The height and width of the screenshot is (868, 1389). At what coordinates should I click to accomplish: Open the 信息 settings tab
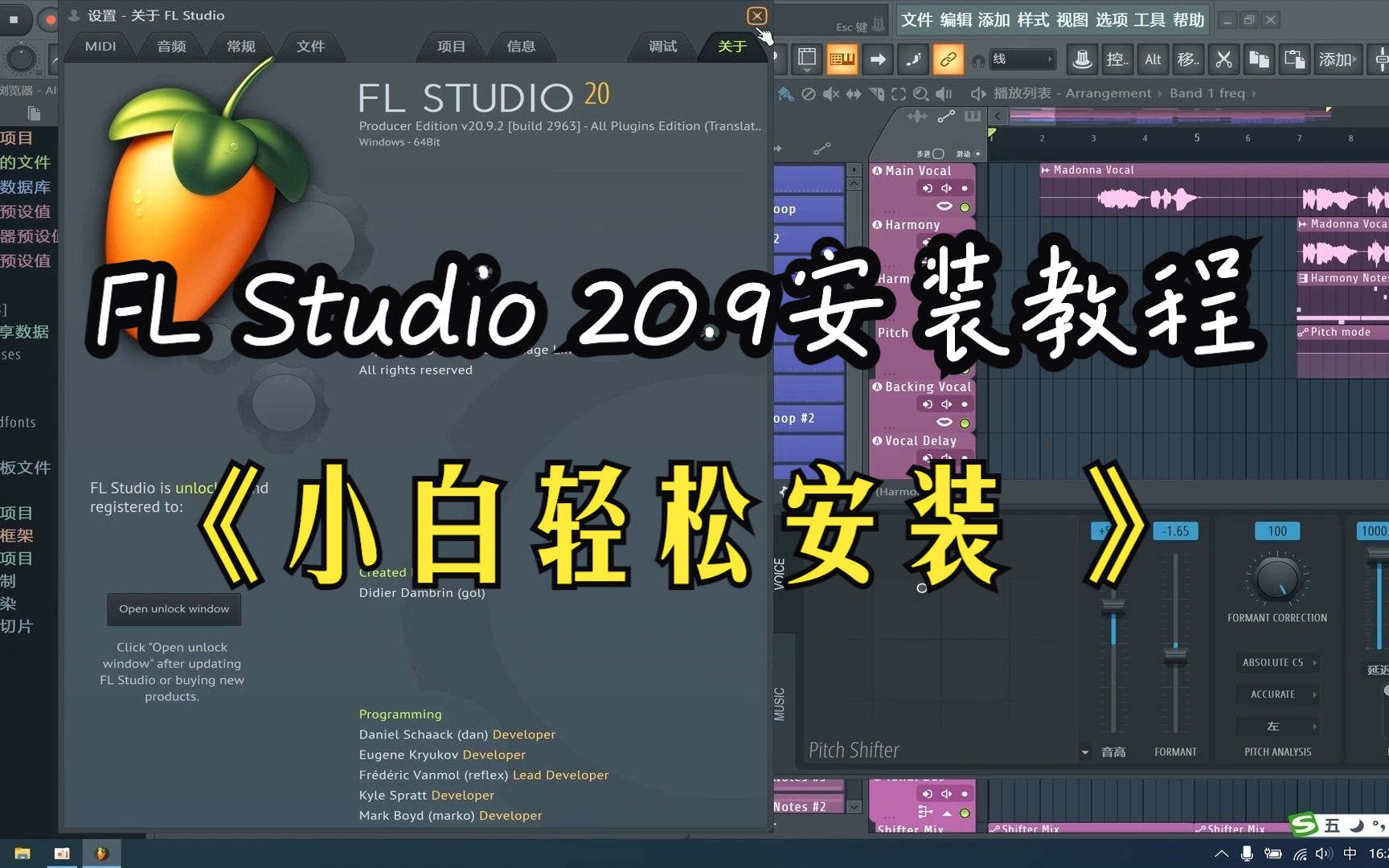pos(521,47)
